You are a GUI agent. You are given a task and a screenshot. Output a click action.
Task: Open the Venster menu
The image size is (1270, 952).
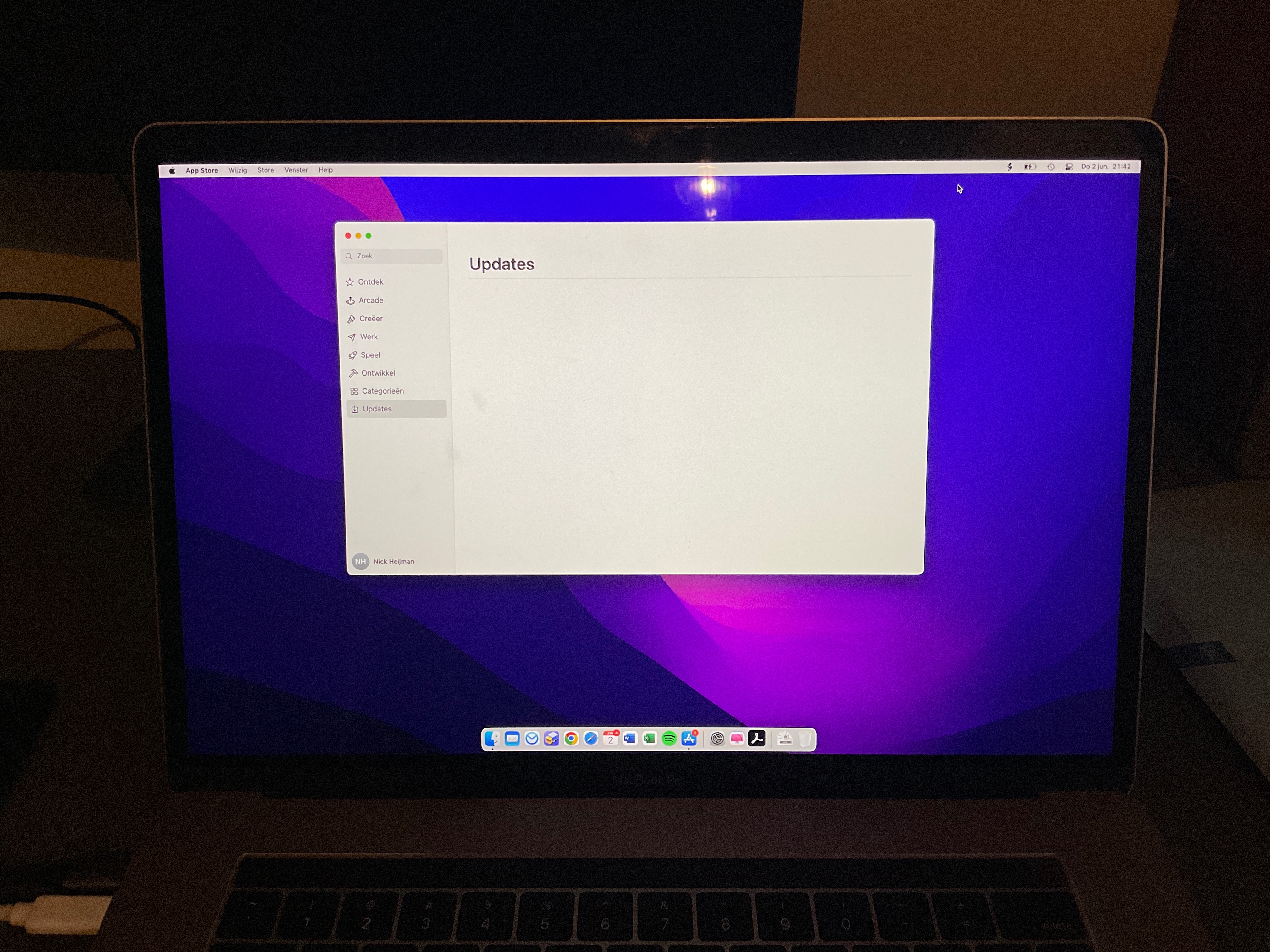click(x=296, y=170)
